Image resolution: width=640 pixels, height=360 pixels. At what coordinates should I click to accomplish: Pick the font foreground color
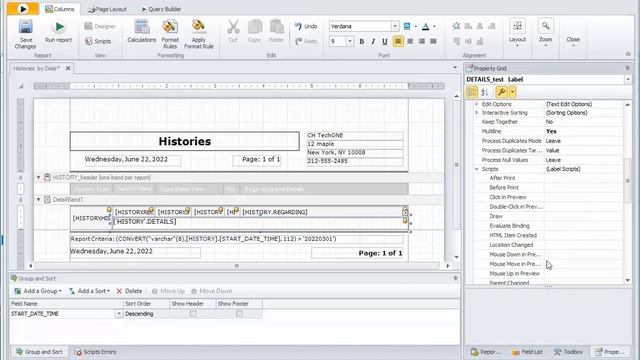click(426, 27)
